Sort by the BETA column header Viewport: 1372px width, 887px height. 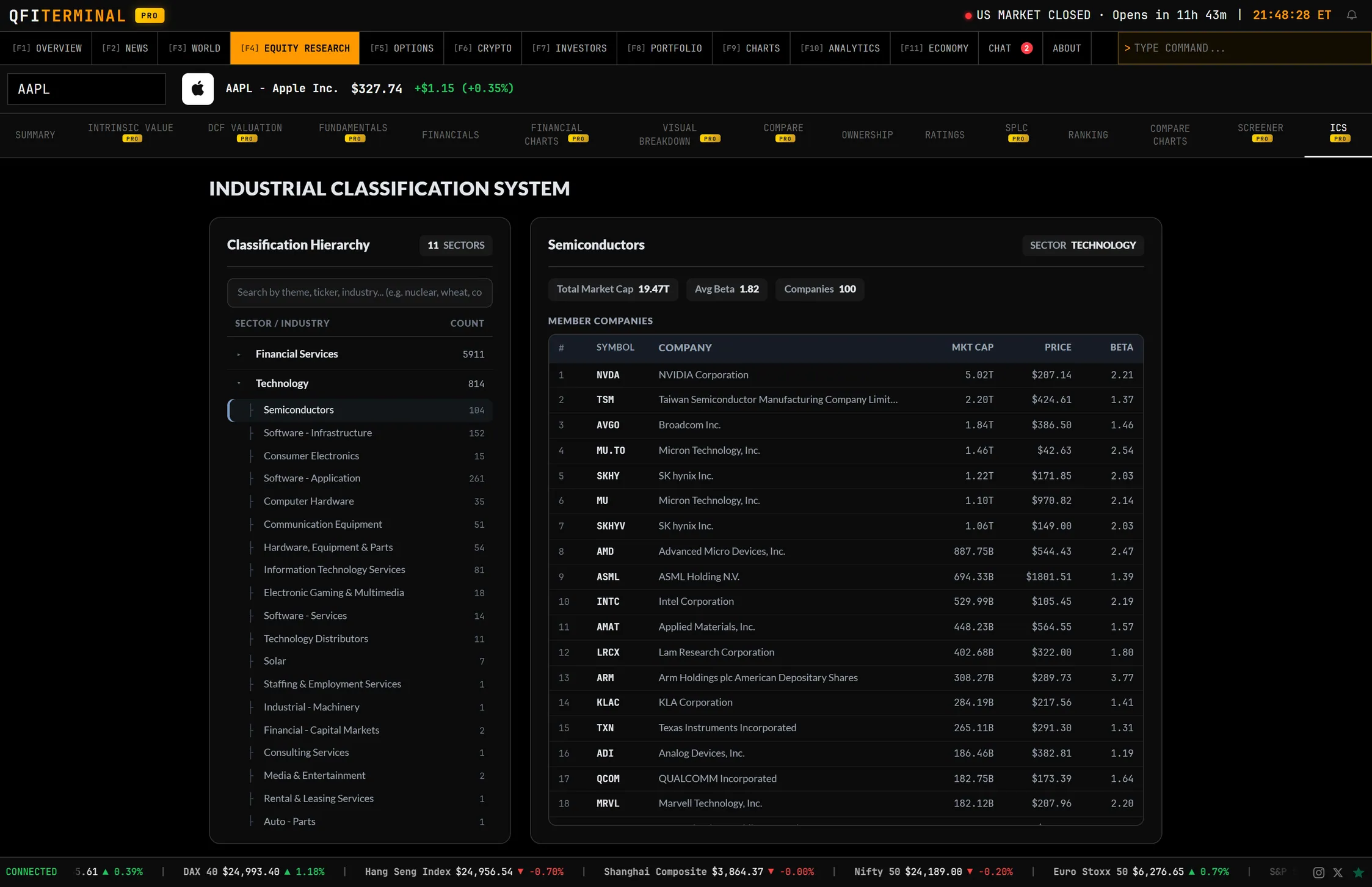click(1121, 348)
